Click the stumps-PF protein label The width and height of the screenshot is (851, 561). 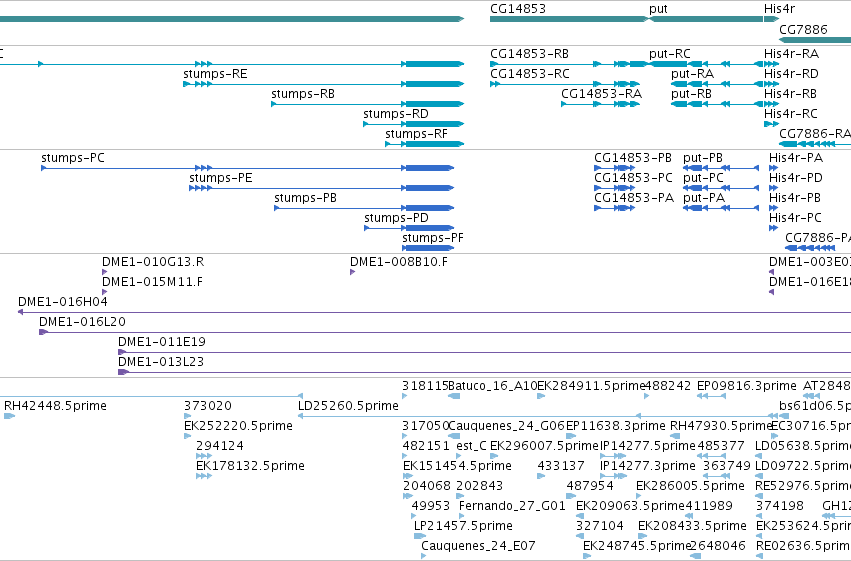click(x=433, y=238)
